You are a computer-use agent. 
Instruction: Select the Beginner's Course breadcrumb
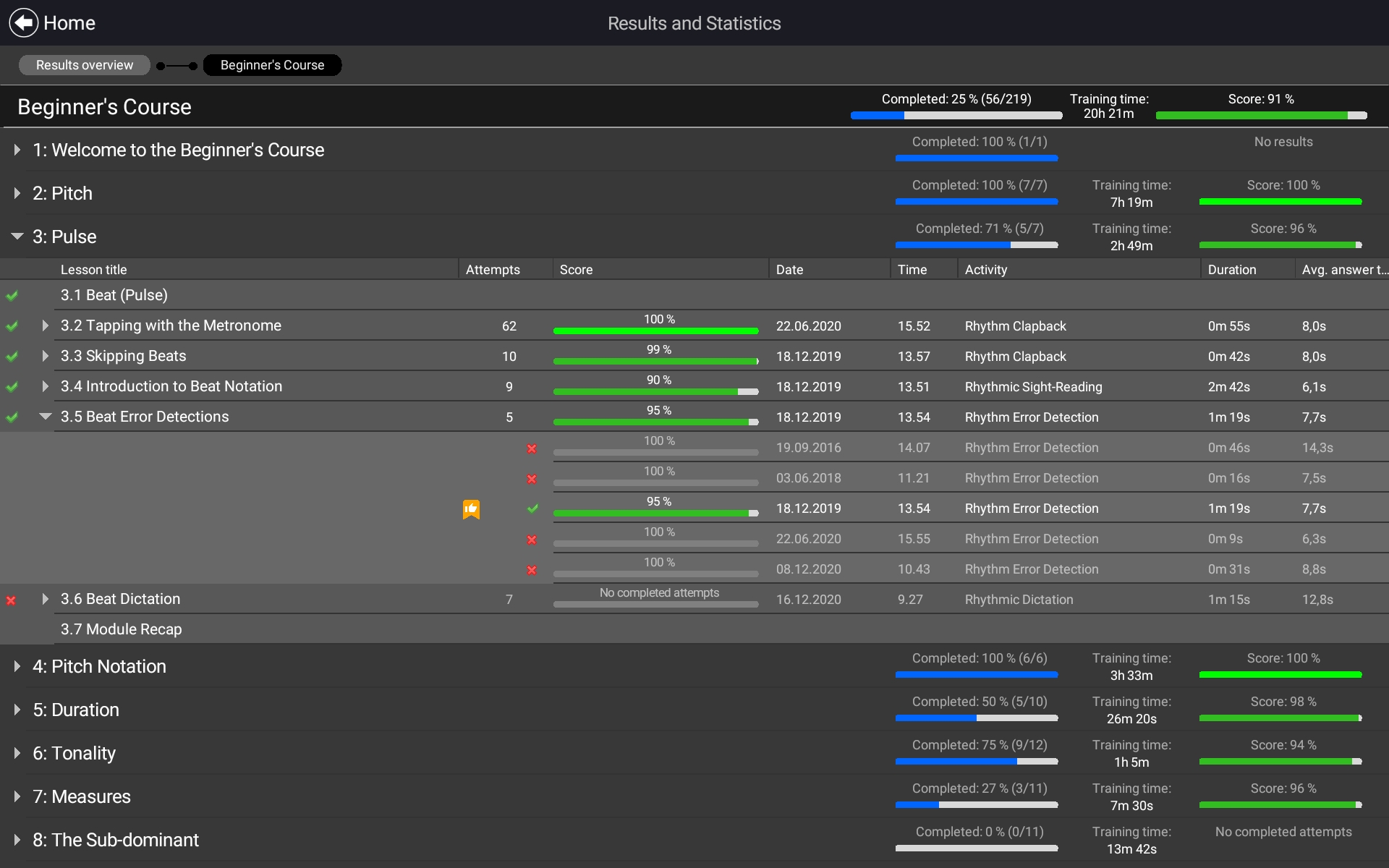tap(272, 65)
